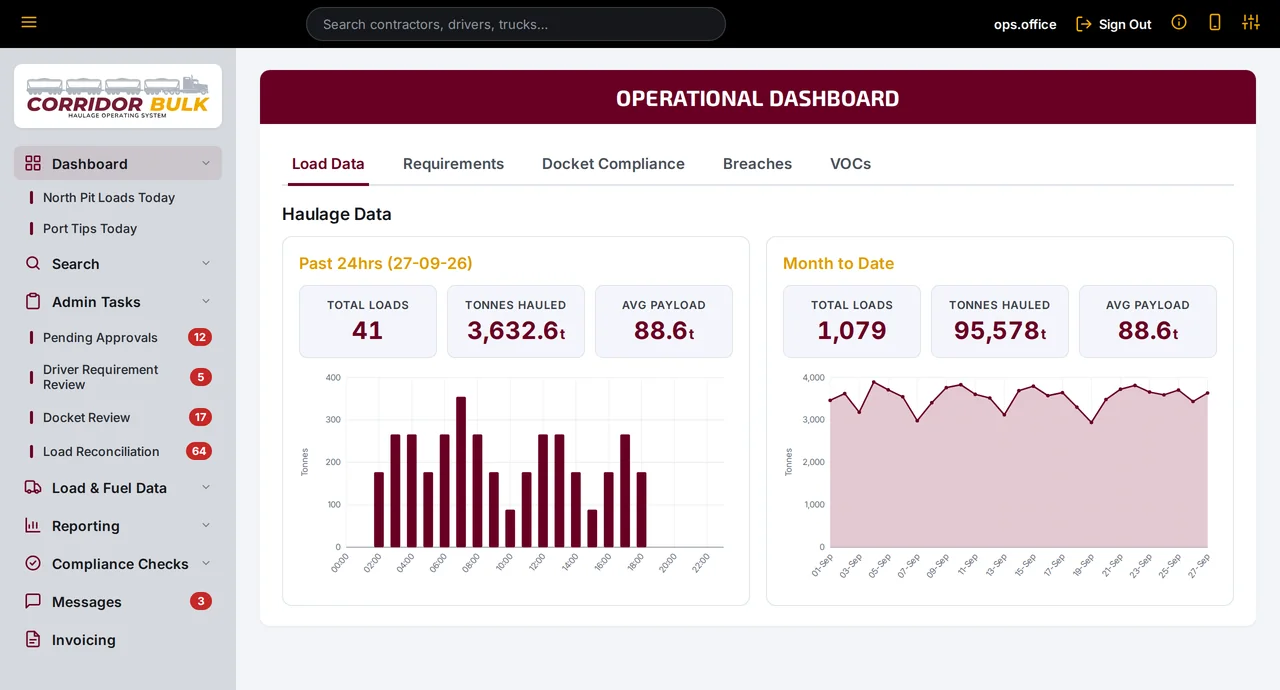Click the Messages speech bubble icon
The image size is (1280, 690).
[x=33, y=601]
